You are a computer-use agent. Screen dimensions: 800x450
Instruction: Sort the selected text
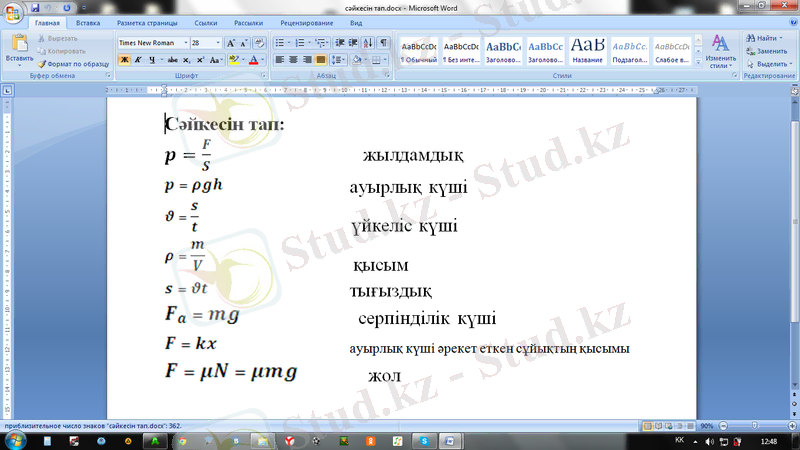367,44
